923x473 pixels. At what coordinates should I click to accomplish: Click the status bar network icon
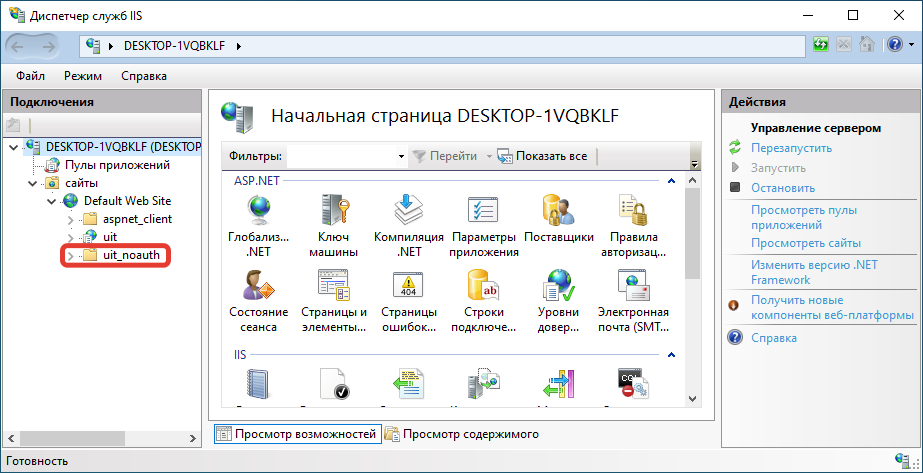[x=902, y=459]
